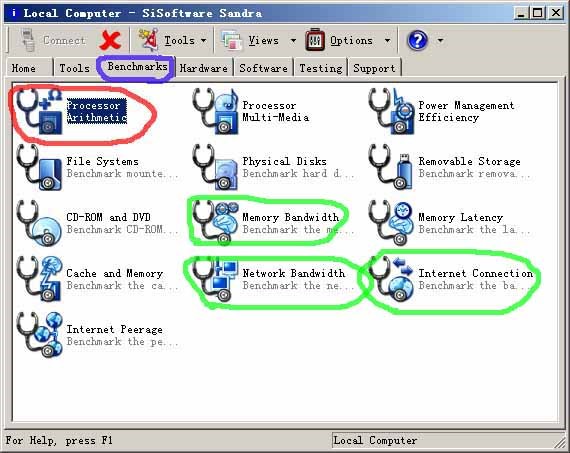Click the 'CD-ROM and DVD' label text

108,217
